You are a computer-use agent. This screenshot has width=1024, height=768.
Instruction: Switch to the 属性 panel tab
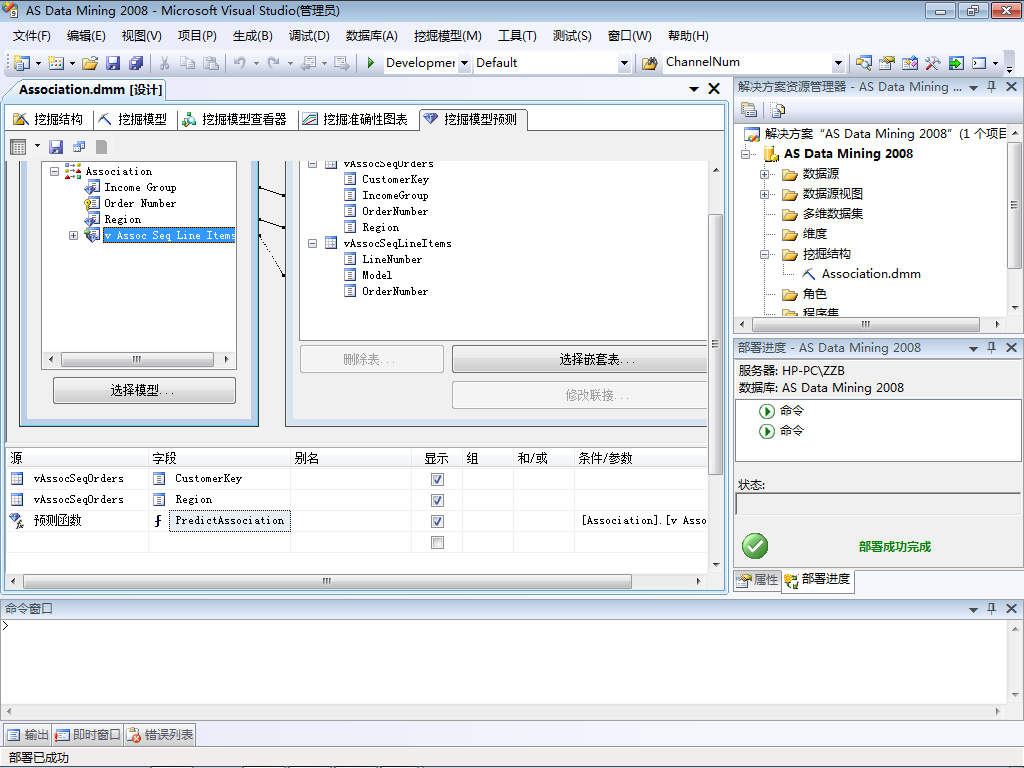point(758,579)
